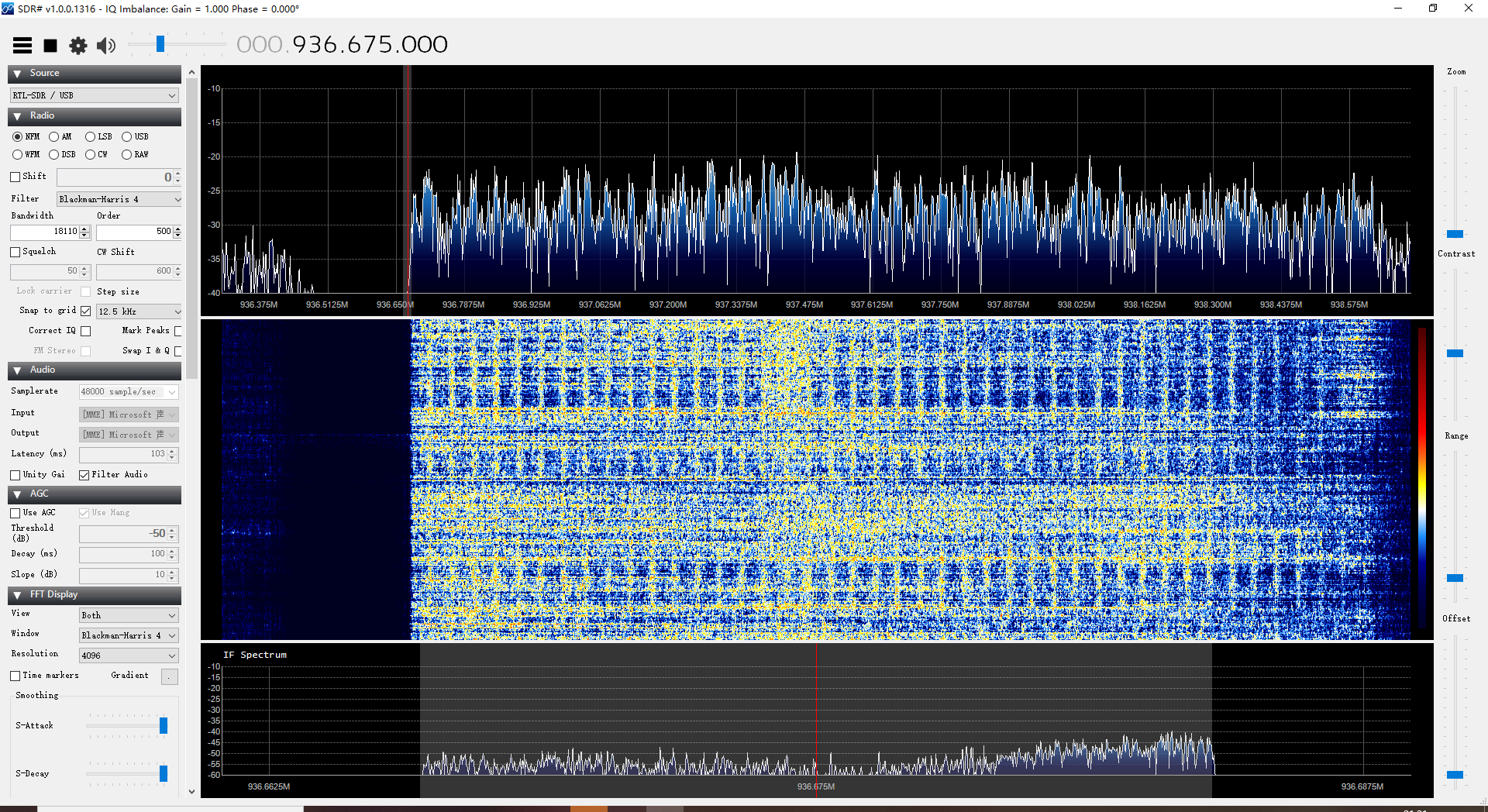Image resolution: width=1488 pixels, height=812 pixels.
Task: Enable the Squelch checkbox
Action: 15,252
